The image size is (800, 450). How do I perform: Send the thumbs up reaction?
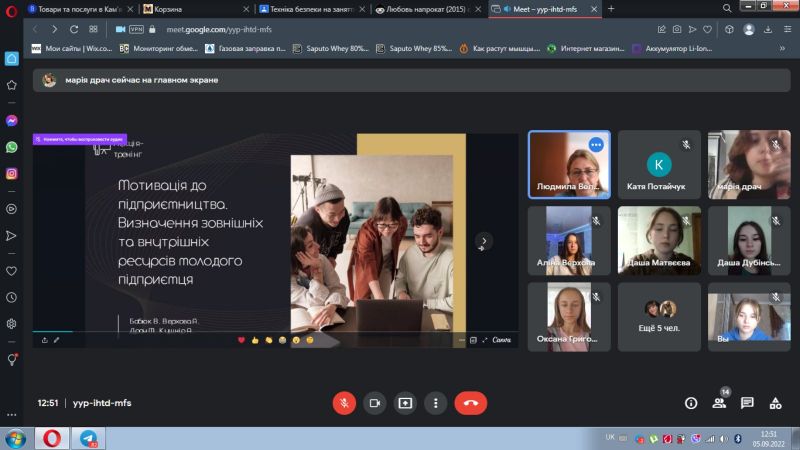coord(255,340)
